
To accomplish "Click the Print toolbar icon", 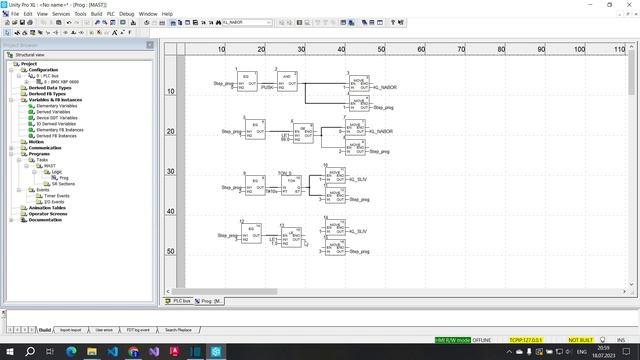I will tap(30, 23).
